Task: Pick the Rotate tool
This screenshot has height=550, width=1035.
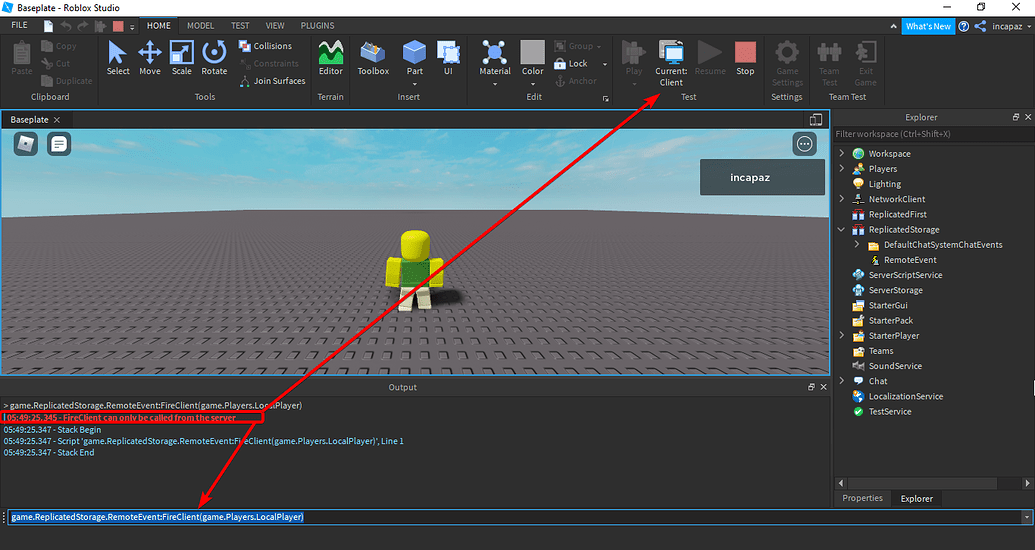Action: (214, 58)
